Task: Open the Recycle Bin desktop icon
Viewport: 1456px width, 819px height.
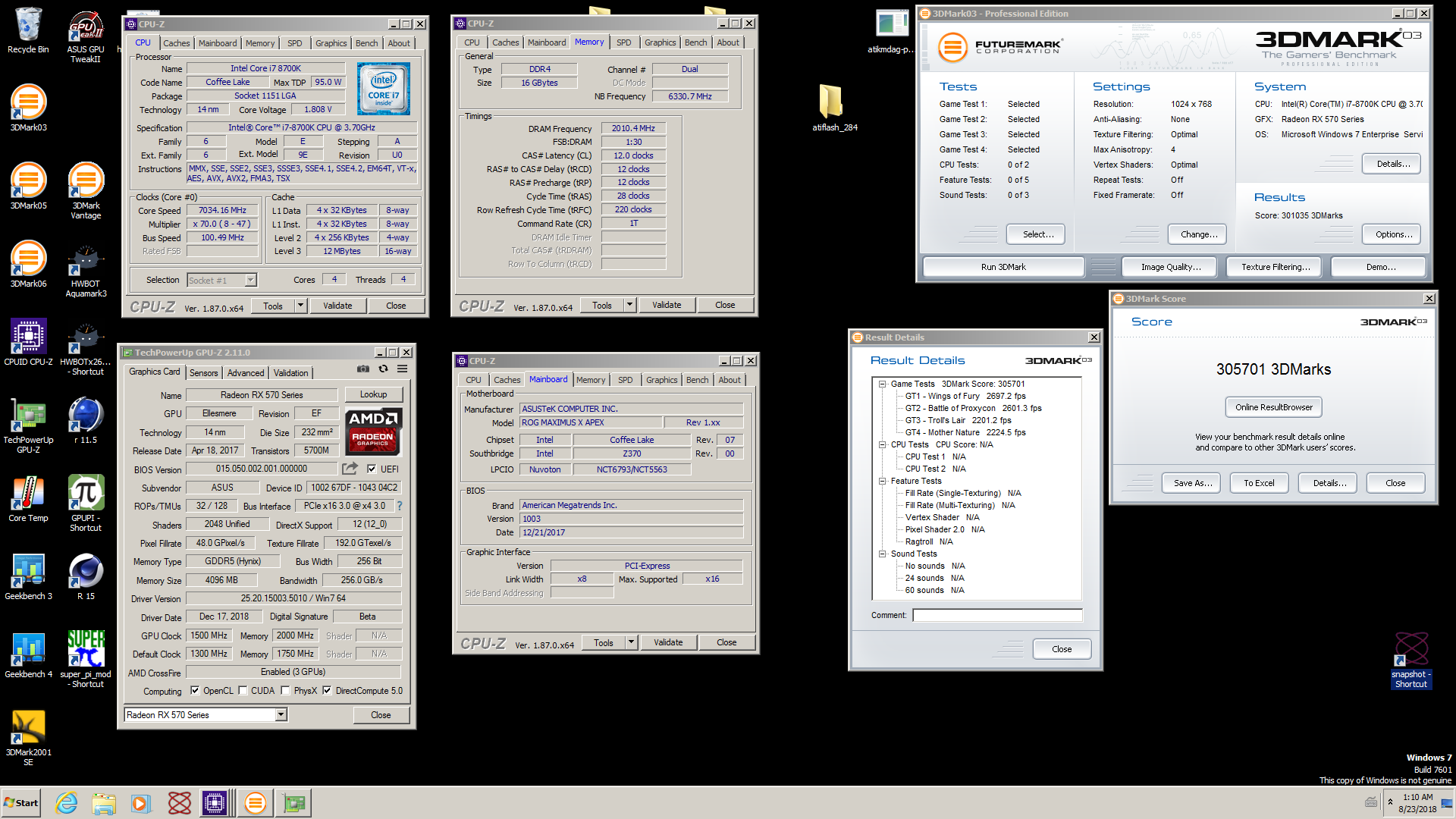Action: pyautogui.click(x=28, y=31)
